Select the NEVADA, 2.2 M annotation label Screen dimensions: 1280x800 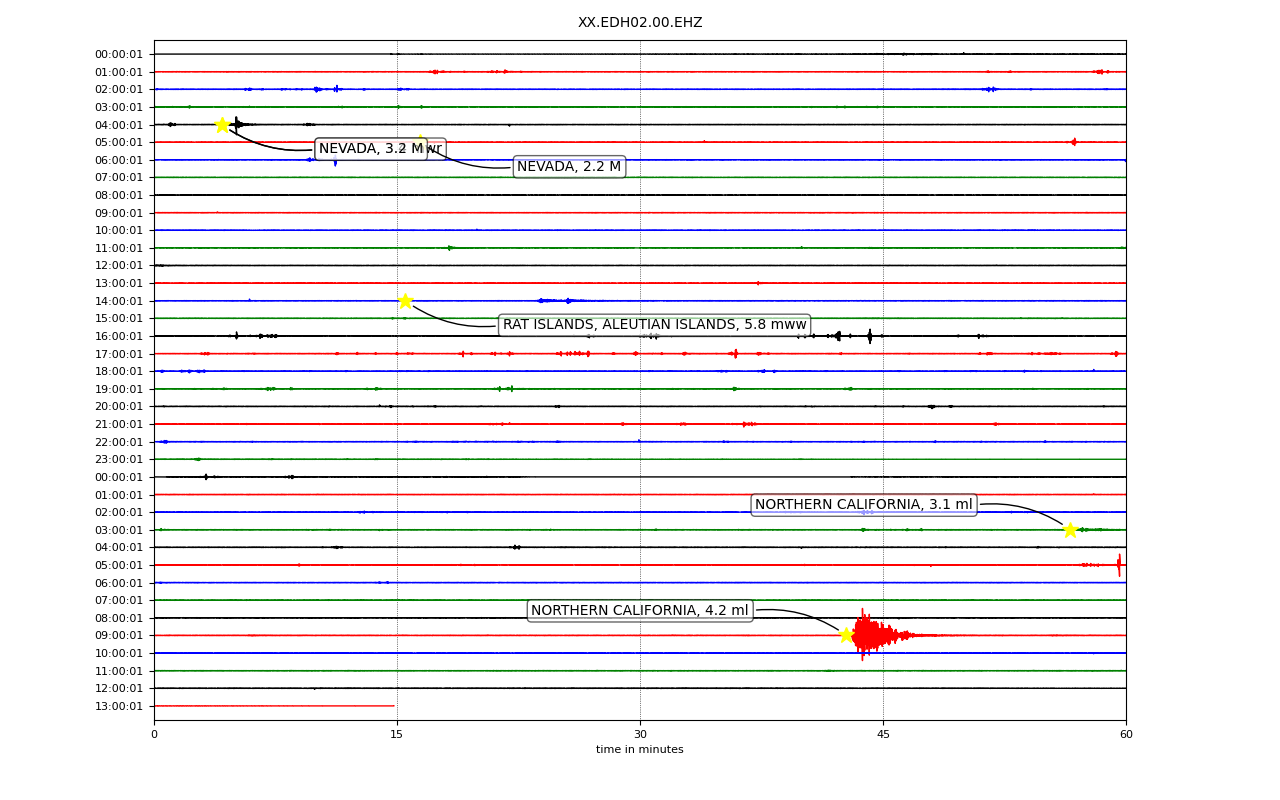(569, 167)
